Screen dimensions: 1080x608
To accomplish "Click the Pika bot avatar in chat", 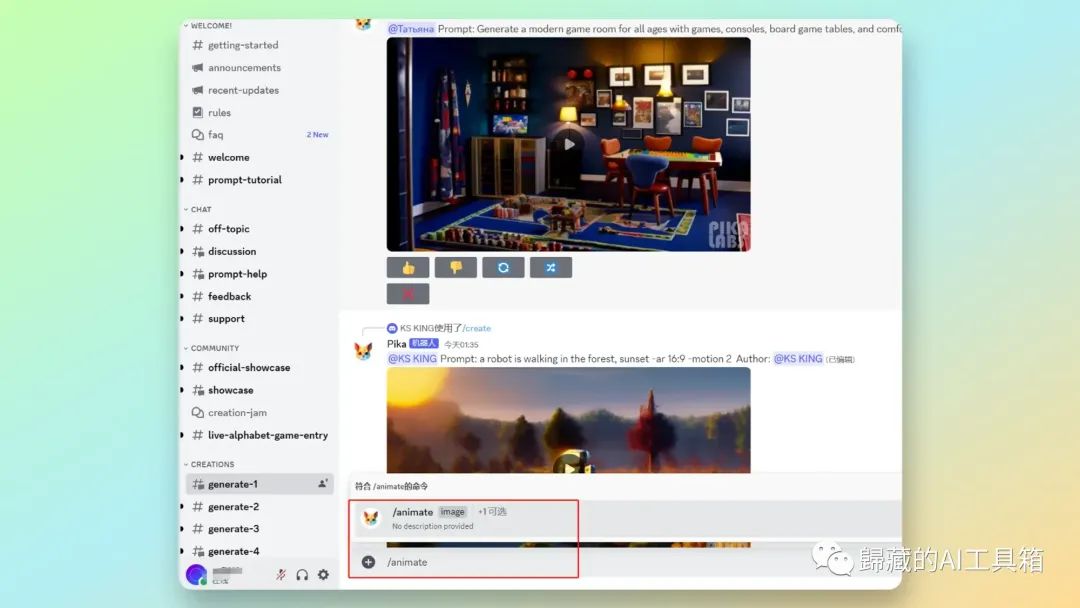I will pos(364,351).
